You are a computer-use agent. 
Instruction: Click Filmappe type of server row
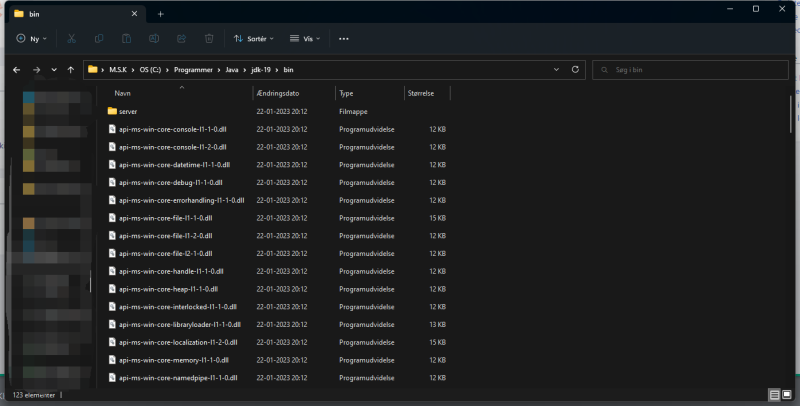coord(353,111)
